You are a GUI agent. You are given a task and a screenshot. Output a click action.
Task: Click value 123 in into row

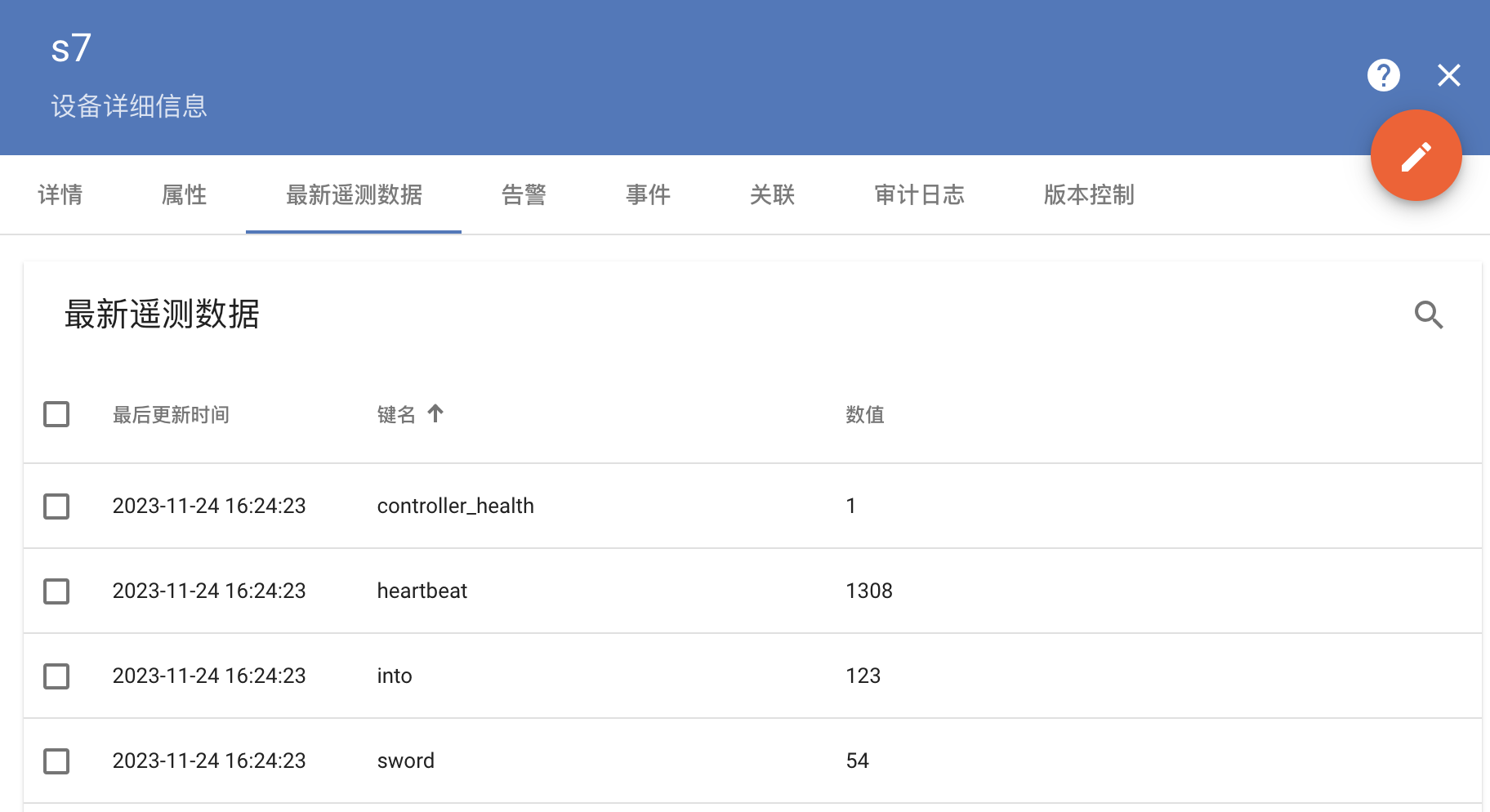[x=863, y=676]
